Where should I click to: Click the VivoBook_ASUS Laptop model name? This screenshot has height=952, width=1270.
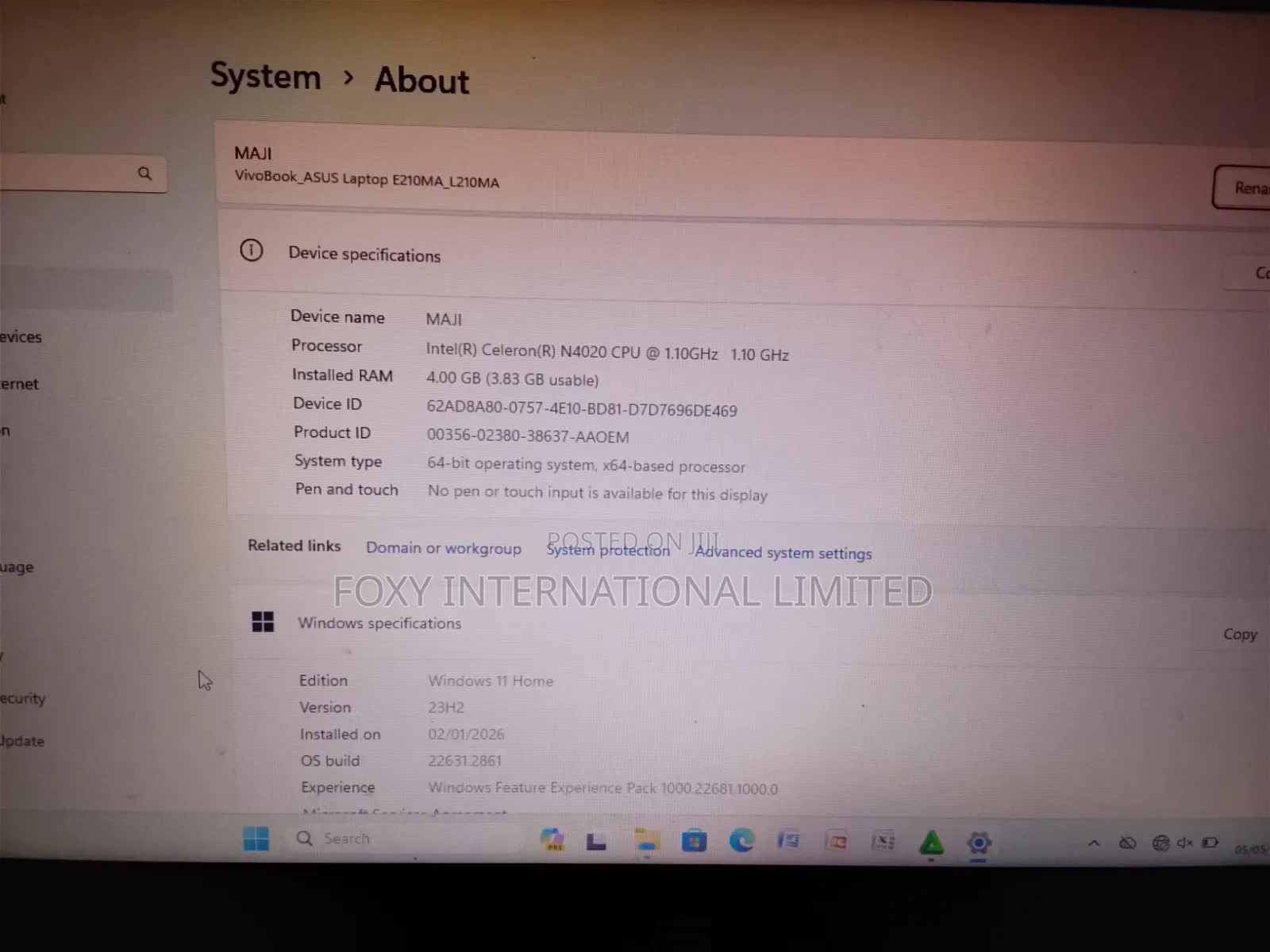pyautogui.click(x=367, y=179)
